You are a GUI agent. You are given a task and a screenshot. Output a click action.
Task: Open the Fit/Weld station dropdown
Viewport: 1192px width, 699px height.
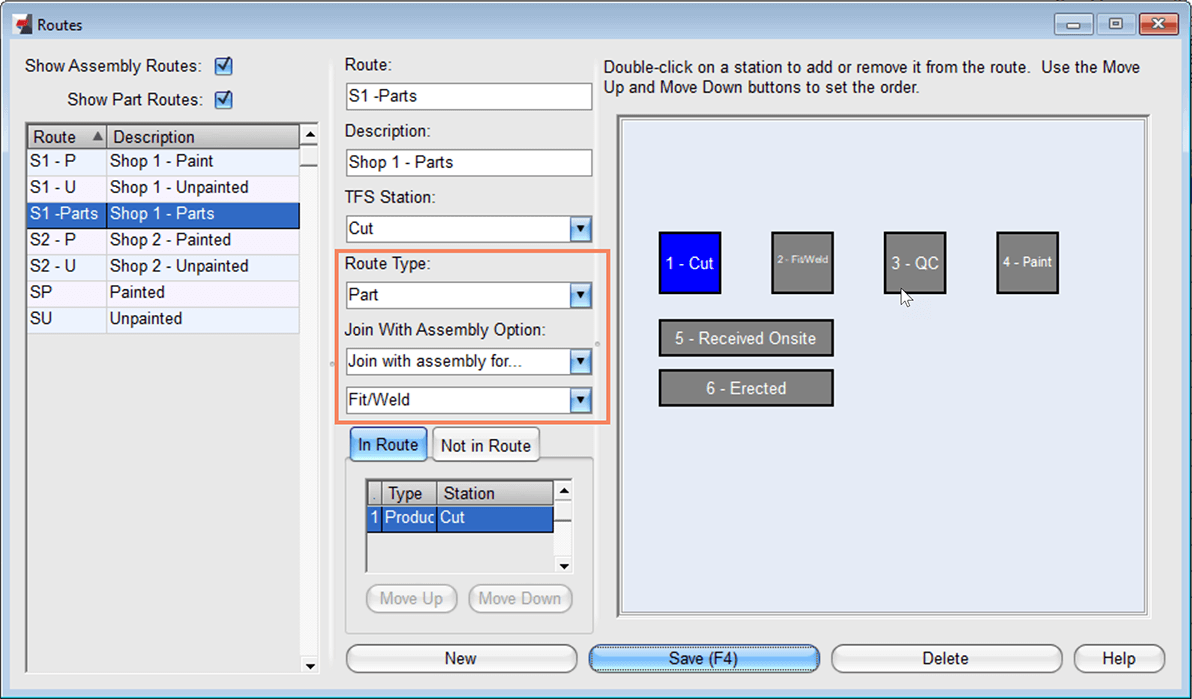pos(580,400)
